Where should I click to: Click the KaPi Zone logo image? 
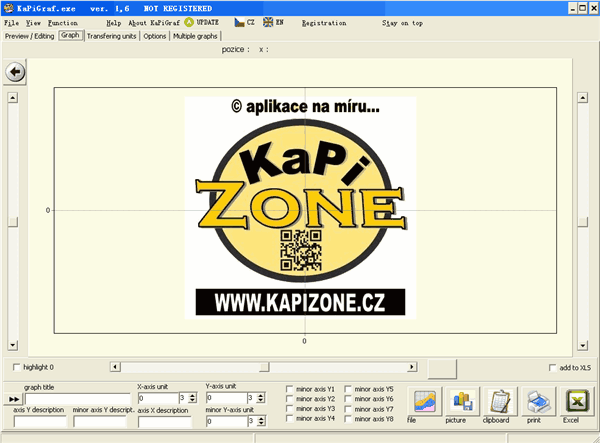click(300, 208)
